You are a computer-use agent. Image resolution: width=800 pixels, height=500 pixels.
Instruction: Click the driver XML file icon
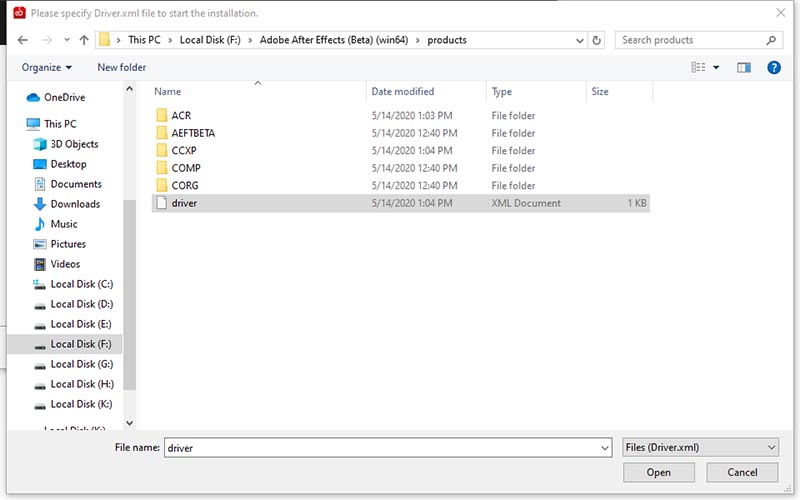click(162, 203)
